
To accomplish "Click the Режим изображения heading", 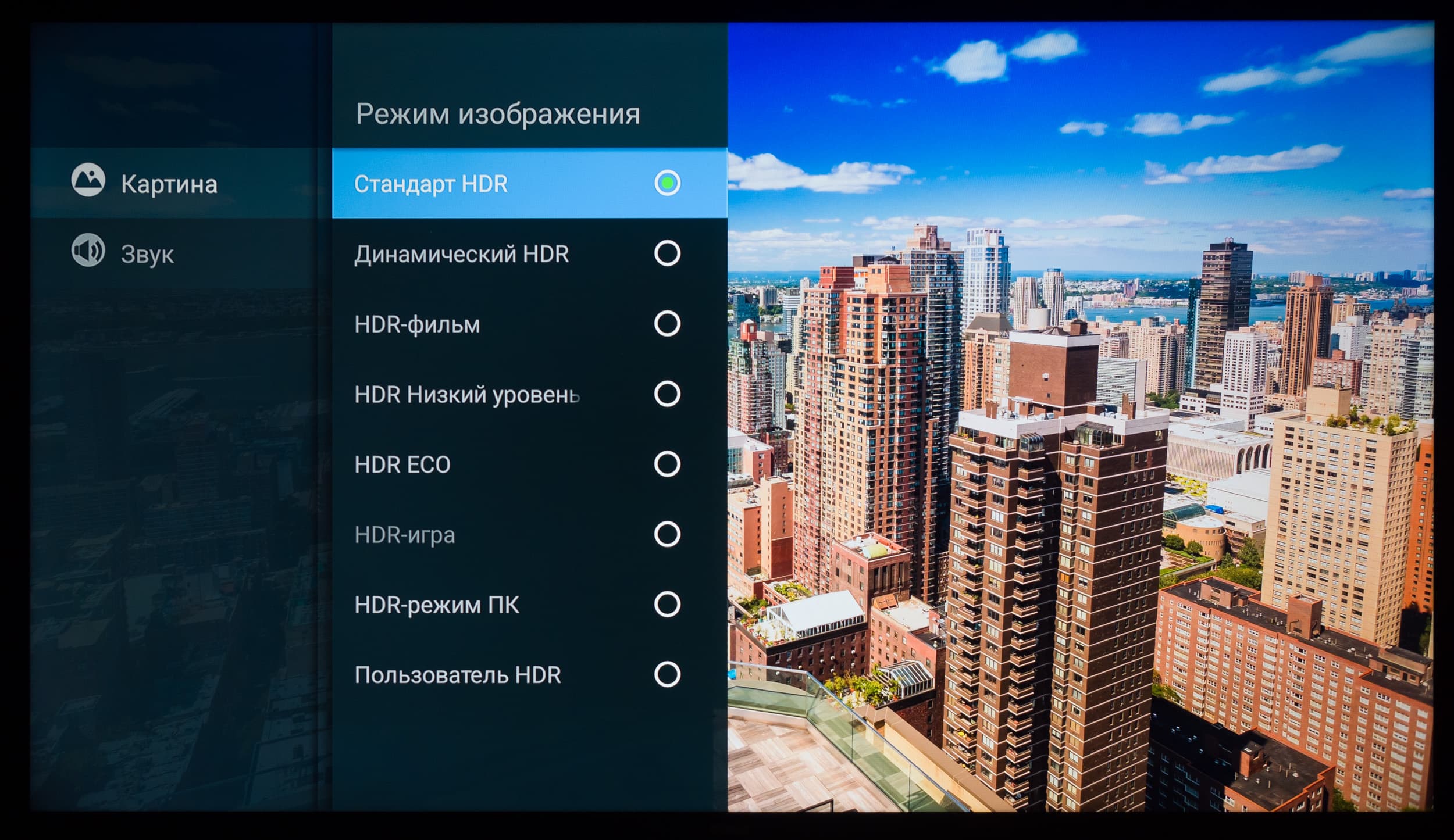I will click(x=497, y=114).
